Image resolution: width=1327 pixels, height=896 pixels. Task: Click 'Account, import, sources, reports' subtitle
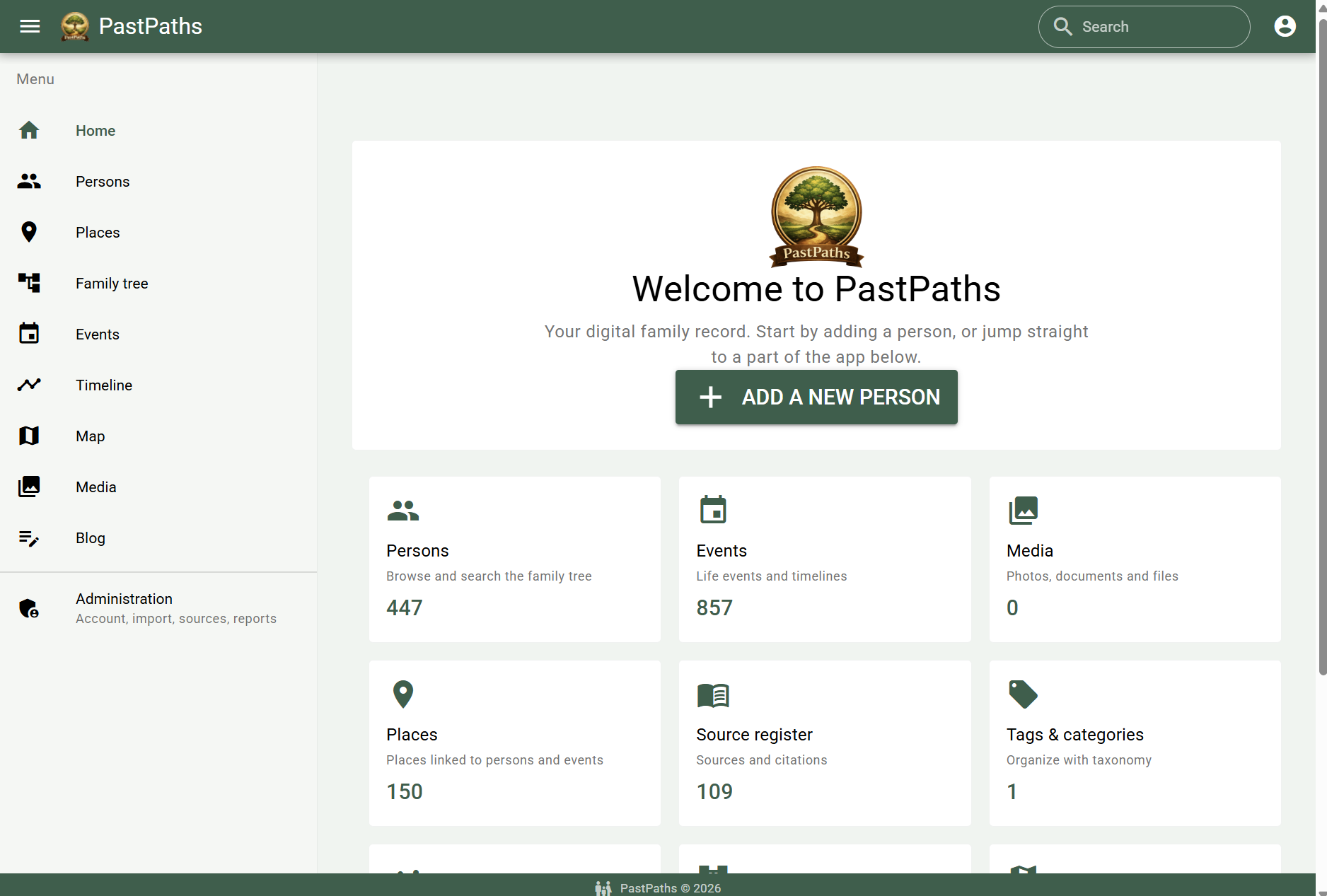click(176, 618)
